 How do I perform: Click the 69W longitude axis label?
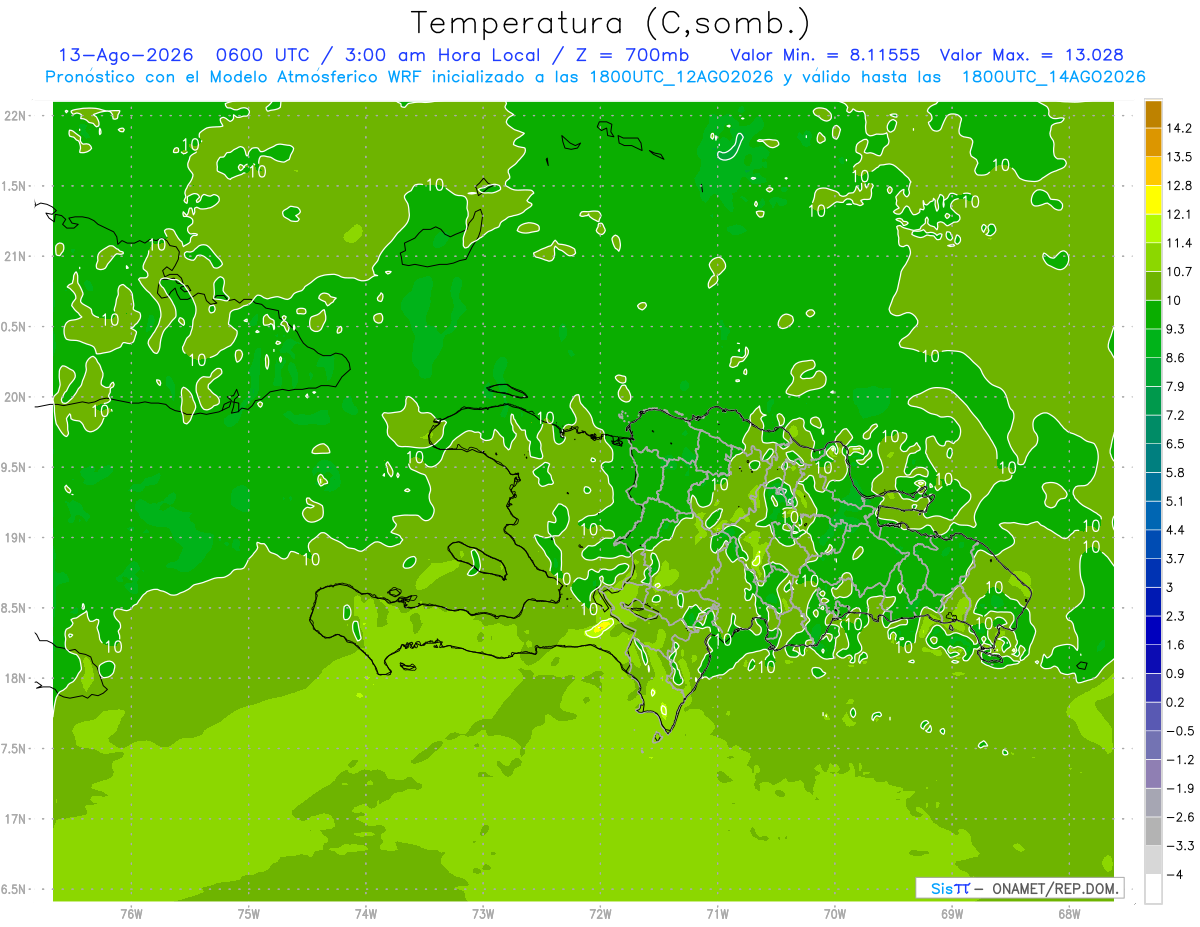click(x=952, y=914)
